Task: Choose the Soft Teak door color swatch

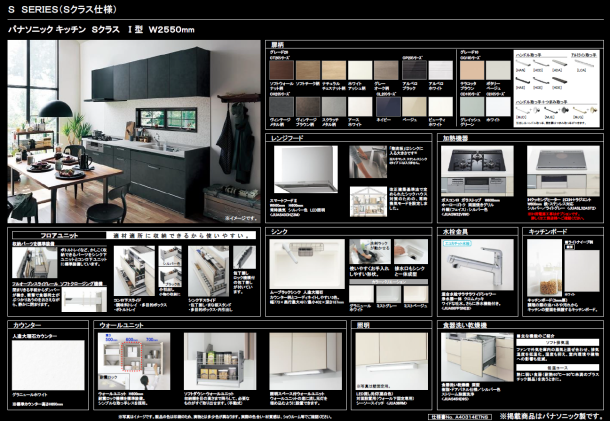Action: [308, 70]
